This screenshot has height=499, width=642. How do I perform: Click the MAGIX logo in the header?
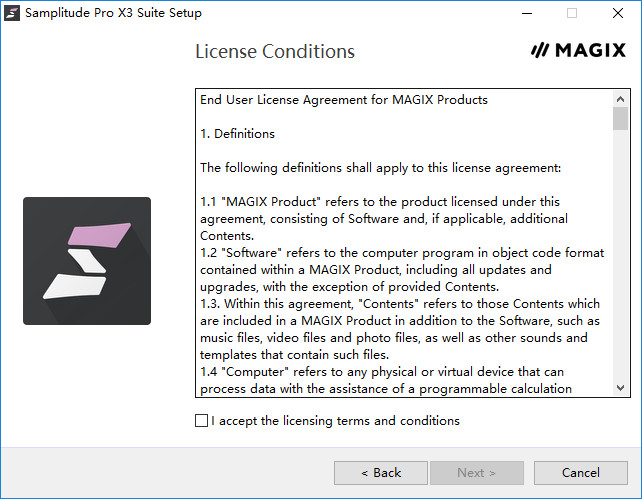[x=578, y=51]
